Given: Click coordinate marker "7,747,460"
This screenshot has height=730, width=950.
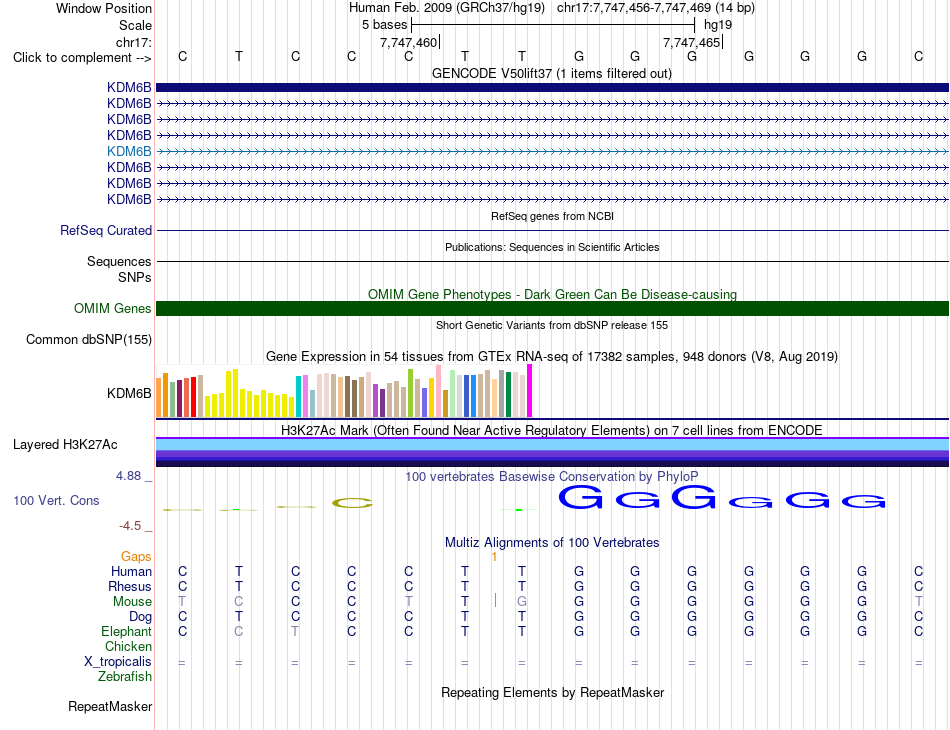Looking at the screenshot, I should [408, 42].
